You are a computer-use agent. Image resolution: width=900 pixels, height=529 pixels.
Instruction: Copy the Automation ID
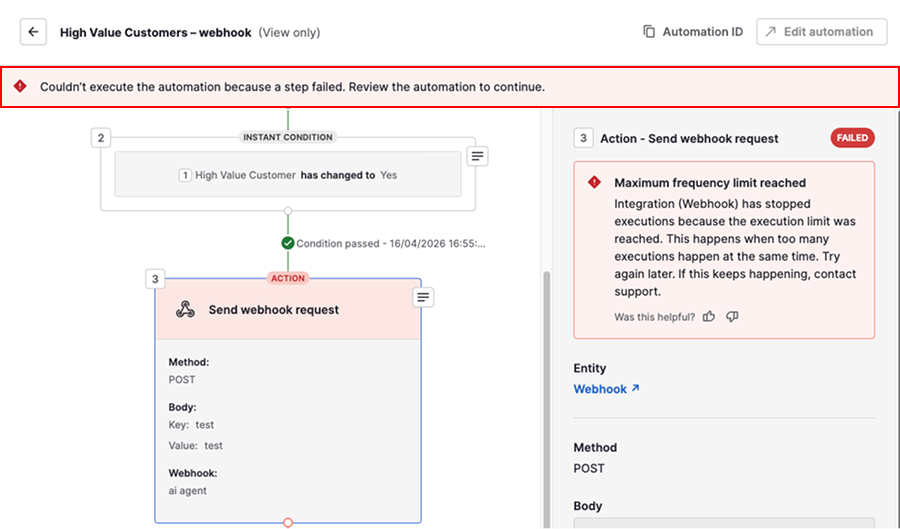(693, 32)
